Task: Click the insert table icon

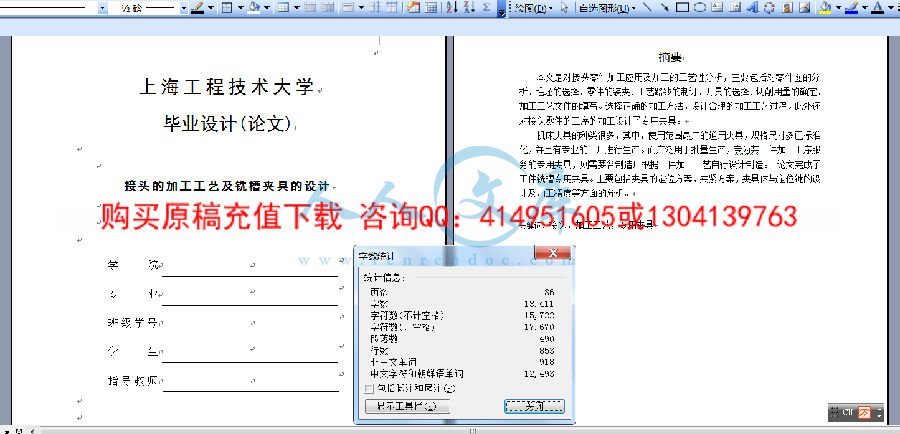Action: [283, 7]
